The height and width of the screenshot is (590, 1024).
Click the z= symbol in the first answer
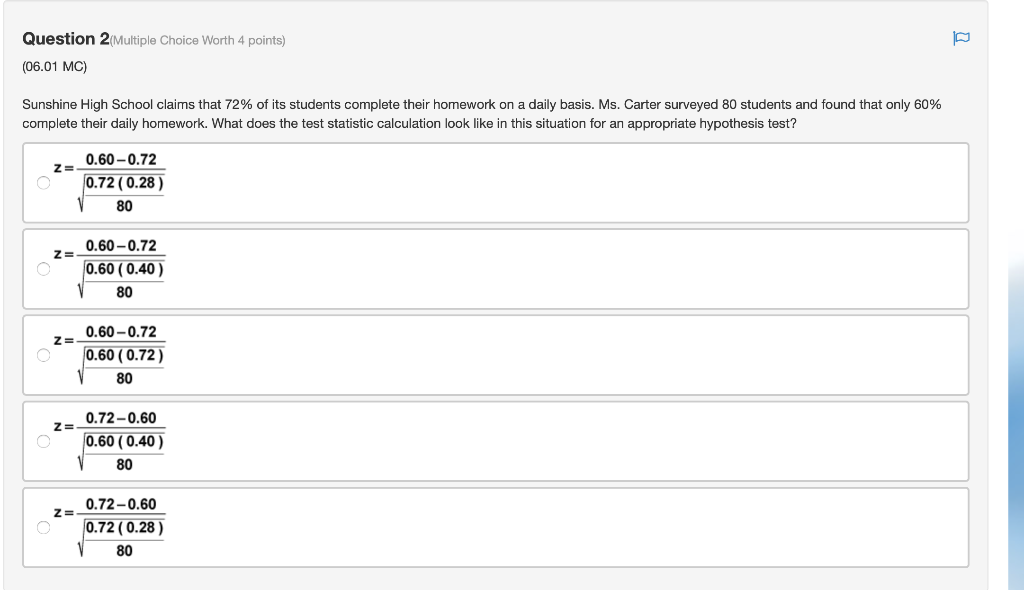point(62,169)
